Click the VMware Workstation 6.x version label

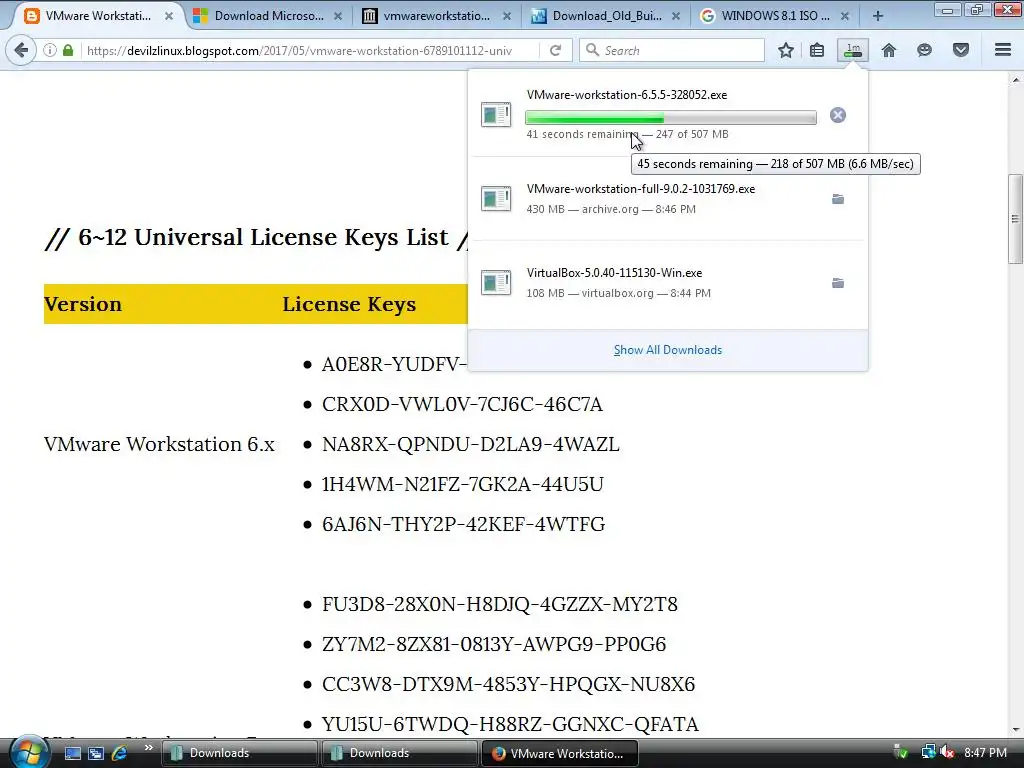pyautogui.click(x=159, y=444)
